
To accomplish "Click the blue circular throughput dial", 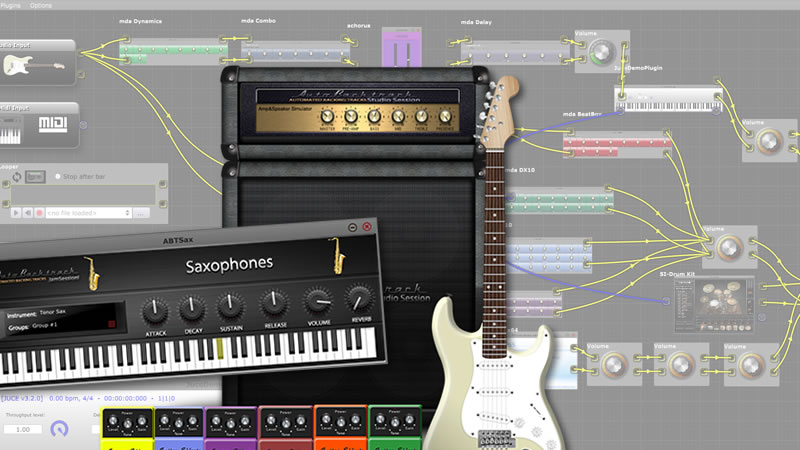I will click(59, 429).
